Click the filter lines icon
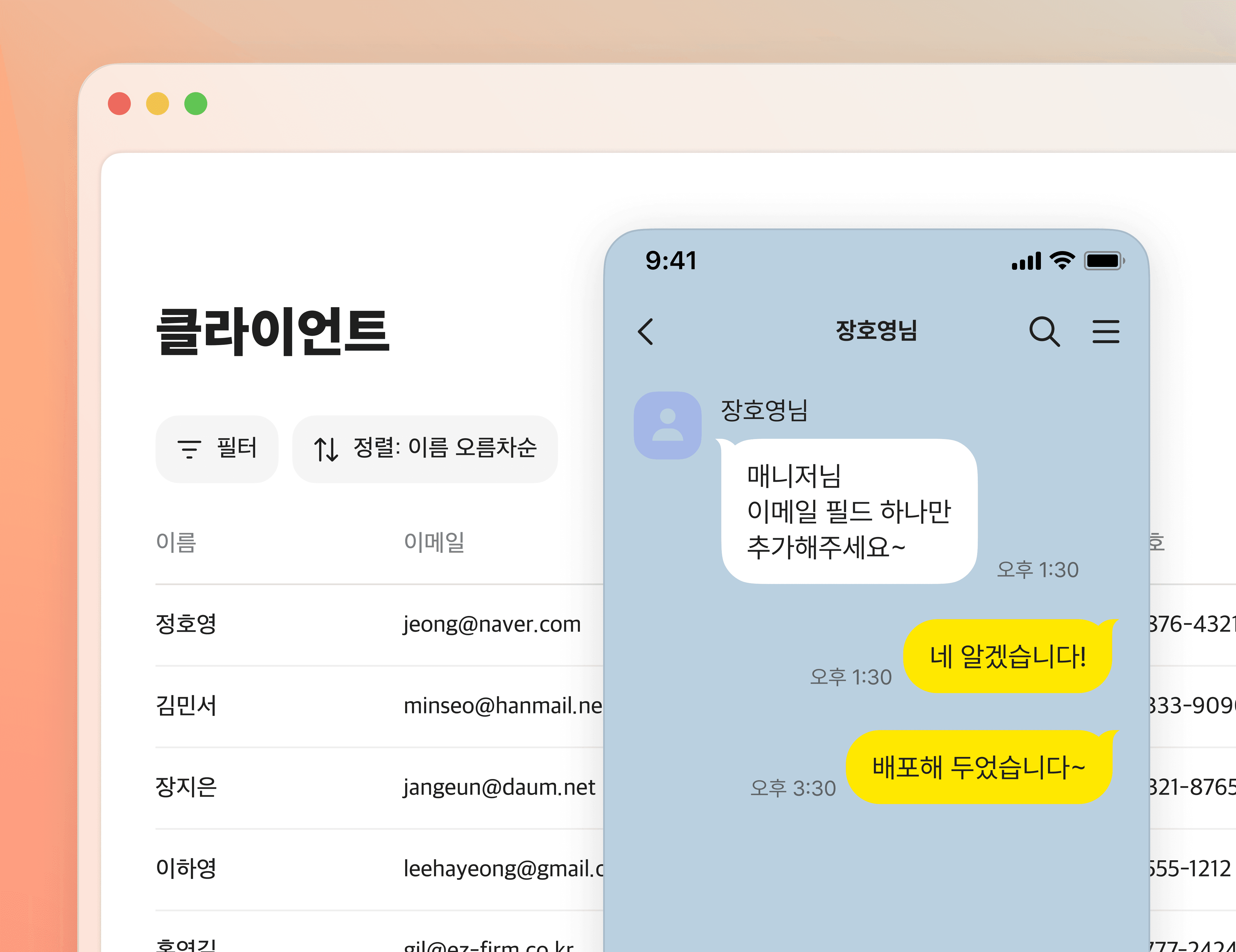The width and height of the screenshot is (1236, 952). 189,449
